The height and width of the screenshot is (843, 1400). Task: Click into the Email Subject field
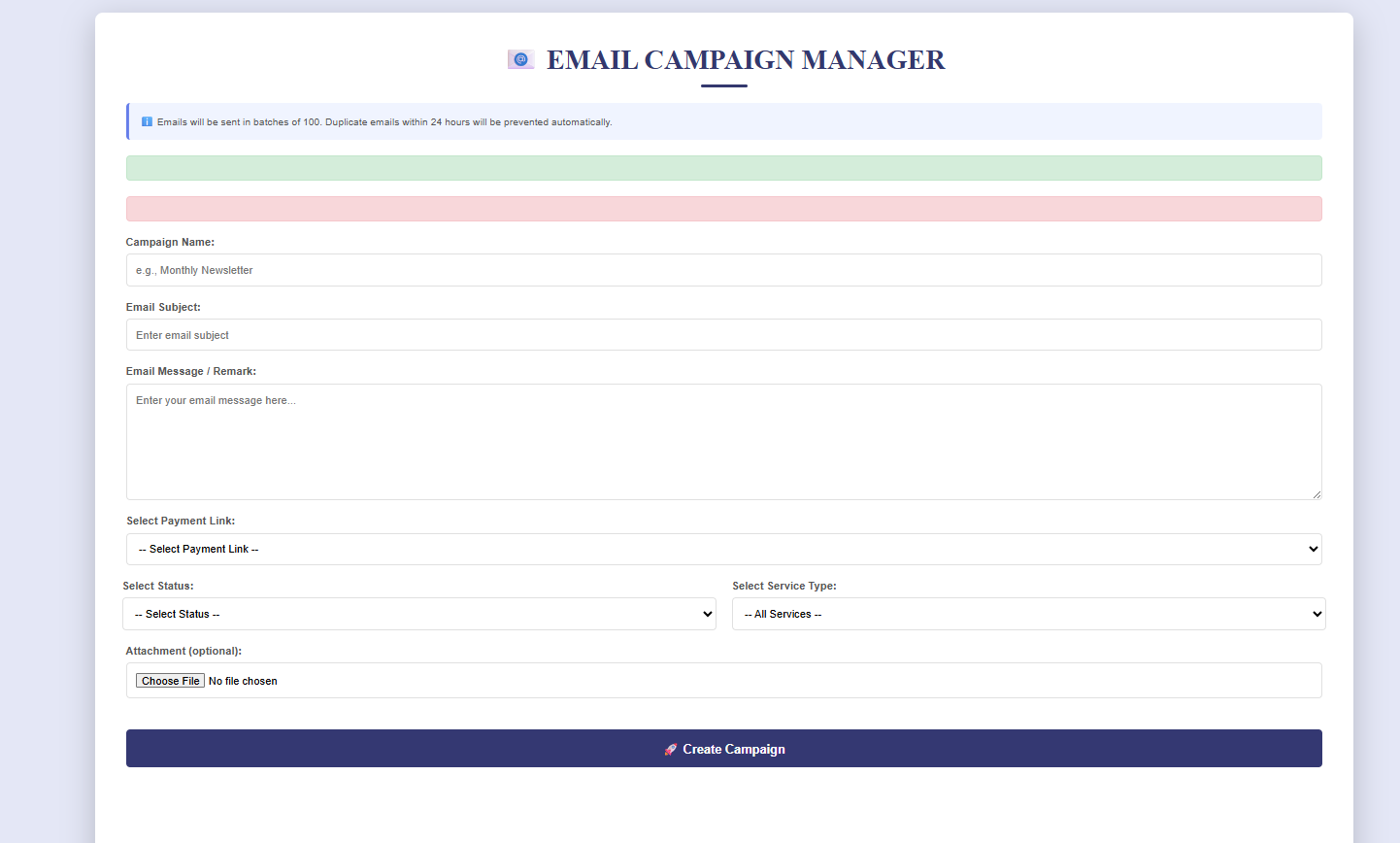pyautogui.click(x=723, y=335)
